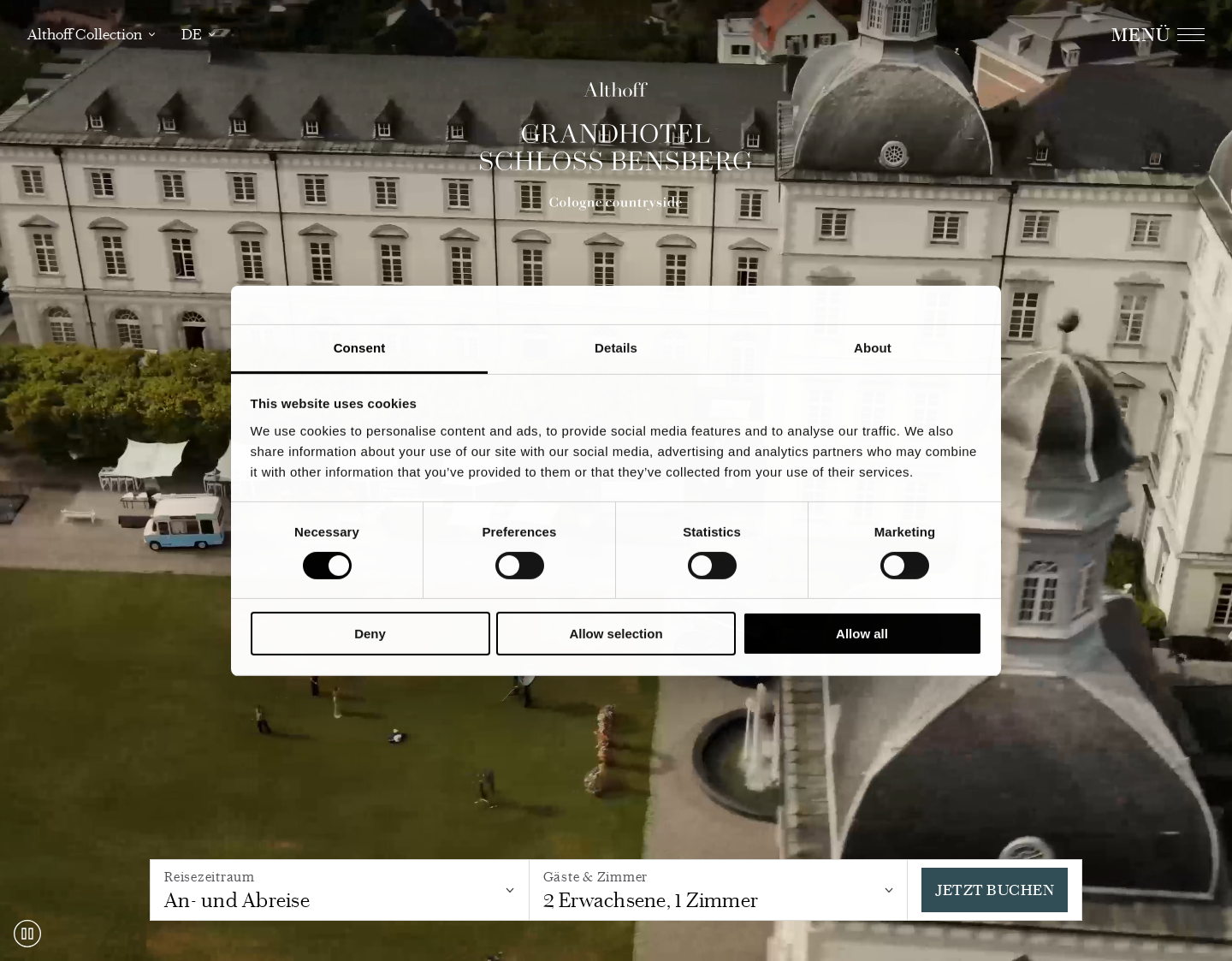The width and height of the screenshot is (1232, 961).
Task: Expand the Althoff Collection dropdown
Action: pyautogui.click(x=92, y=34)
